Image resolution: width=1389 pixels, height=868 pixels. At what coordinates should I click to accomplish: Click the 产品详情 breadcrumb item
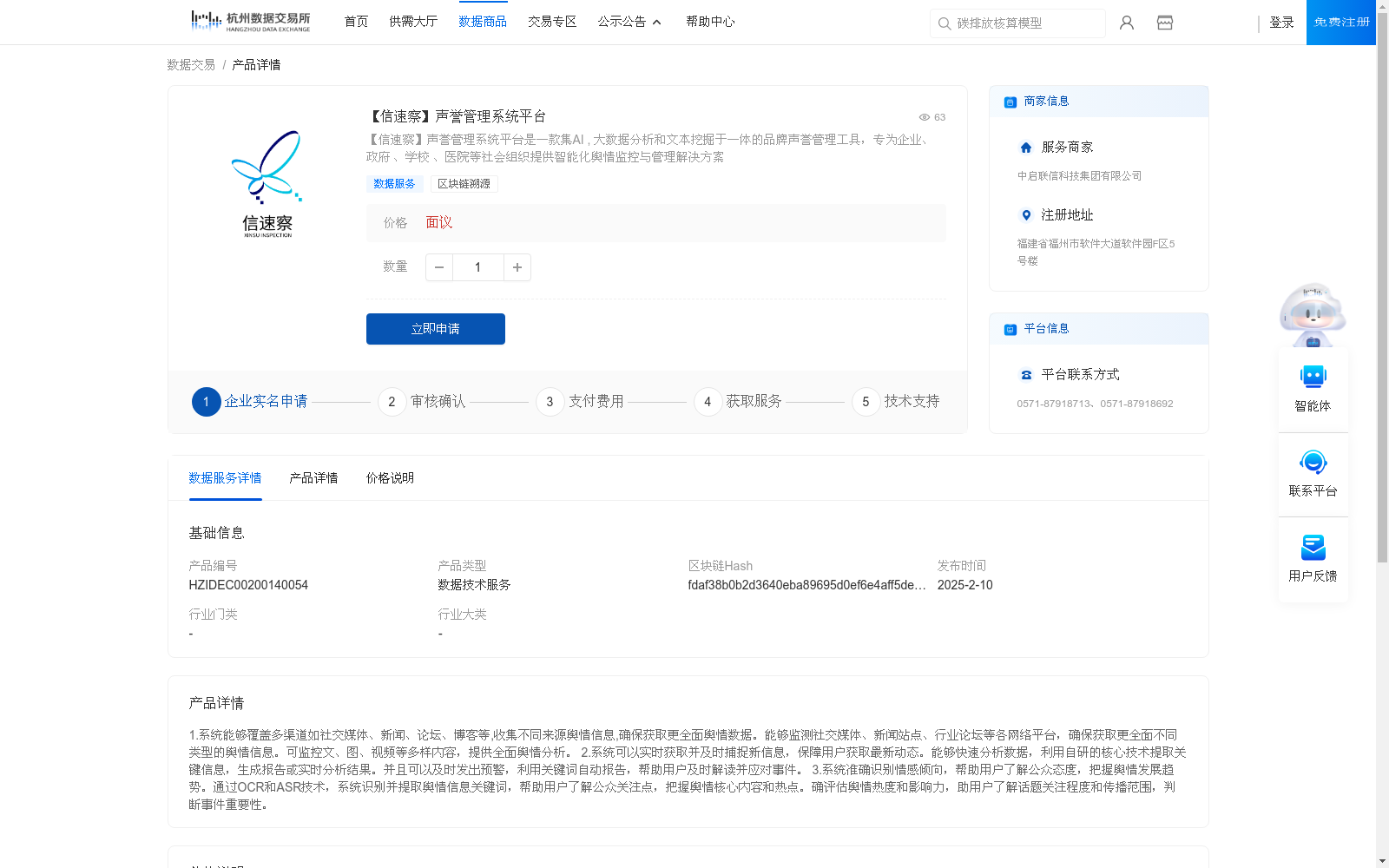[256, 65]
